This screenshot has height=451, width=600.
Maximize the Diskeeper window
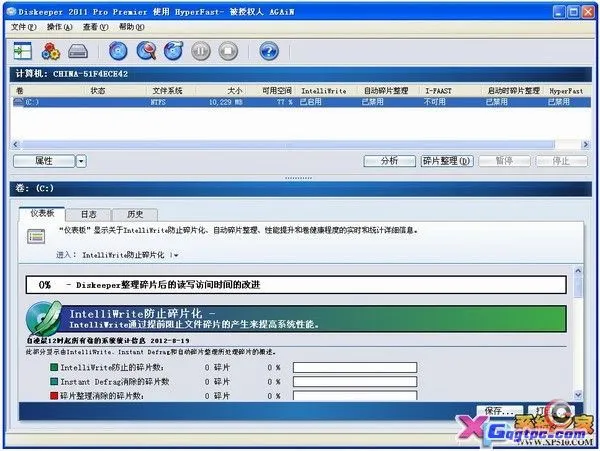click(x=574, y=12)
